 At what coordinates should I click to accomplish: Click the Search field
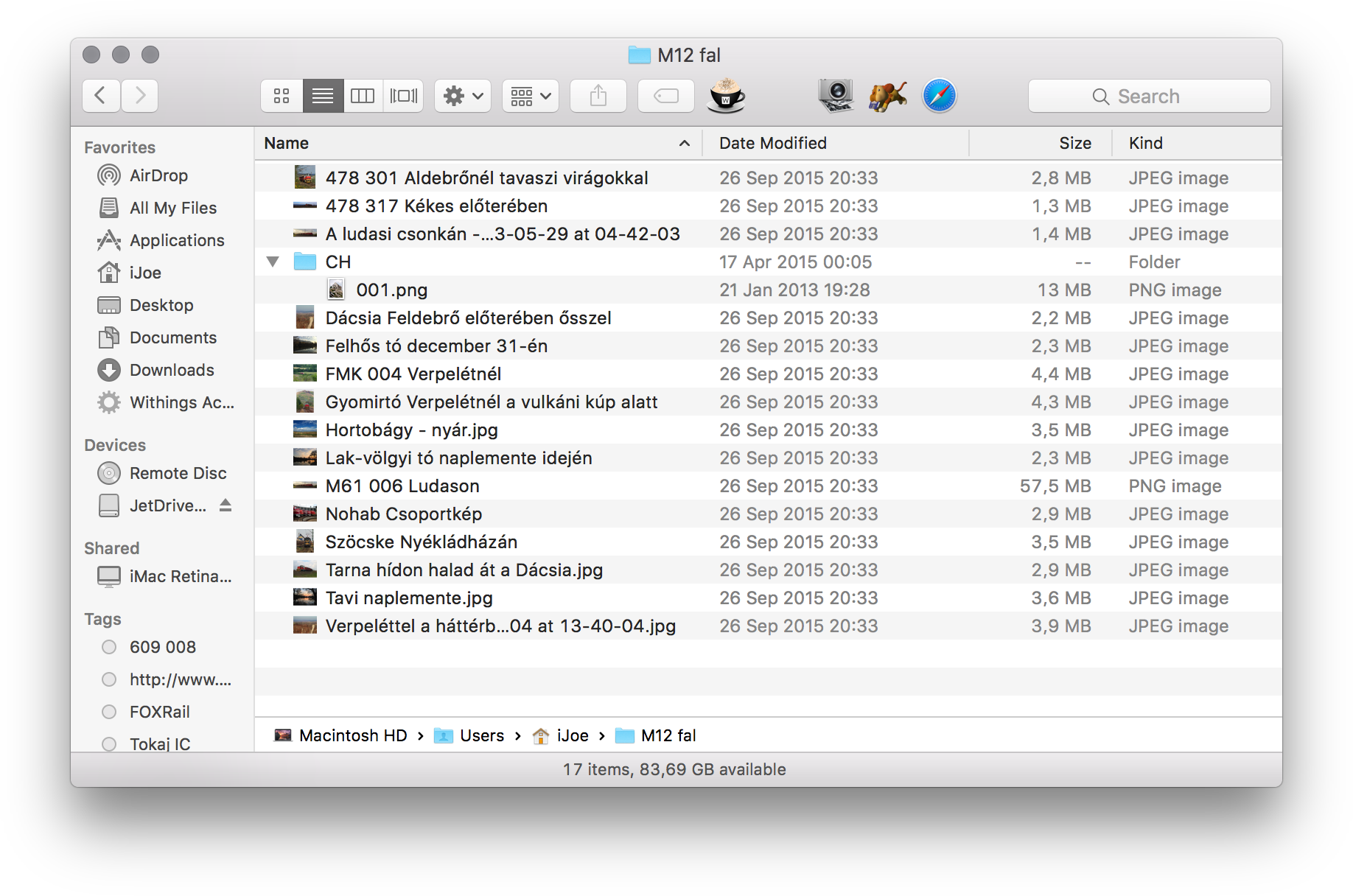[1148, 96]
